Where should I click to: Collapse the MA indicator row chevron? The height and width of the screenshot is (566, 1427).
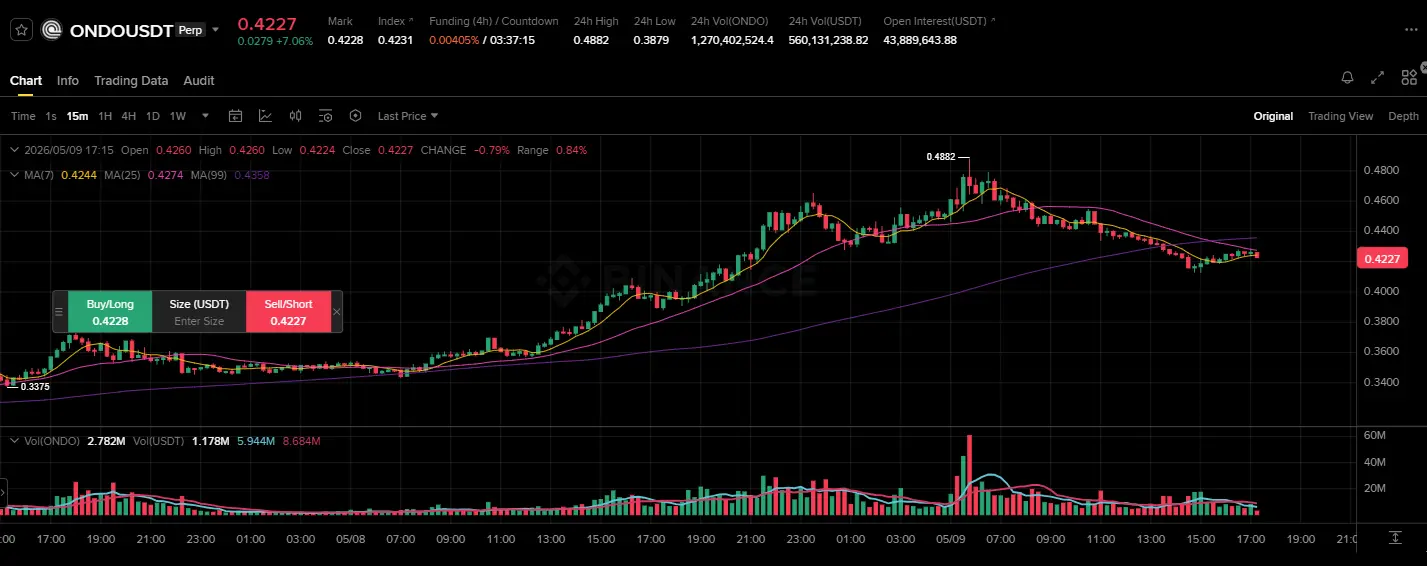coord(13,175)
